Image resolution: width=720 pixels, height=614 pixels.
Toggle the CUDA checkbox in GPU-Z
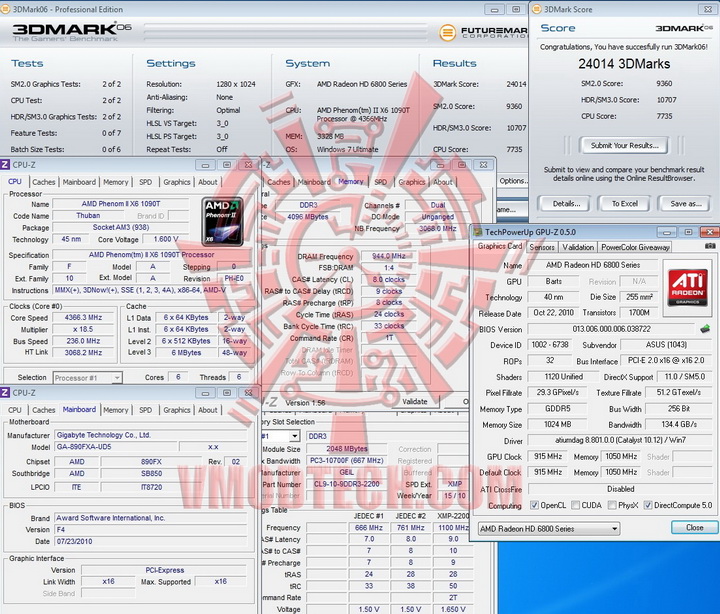(575, 505)
